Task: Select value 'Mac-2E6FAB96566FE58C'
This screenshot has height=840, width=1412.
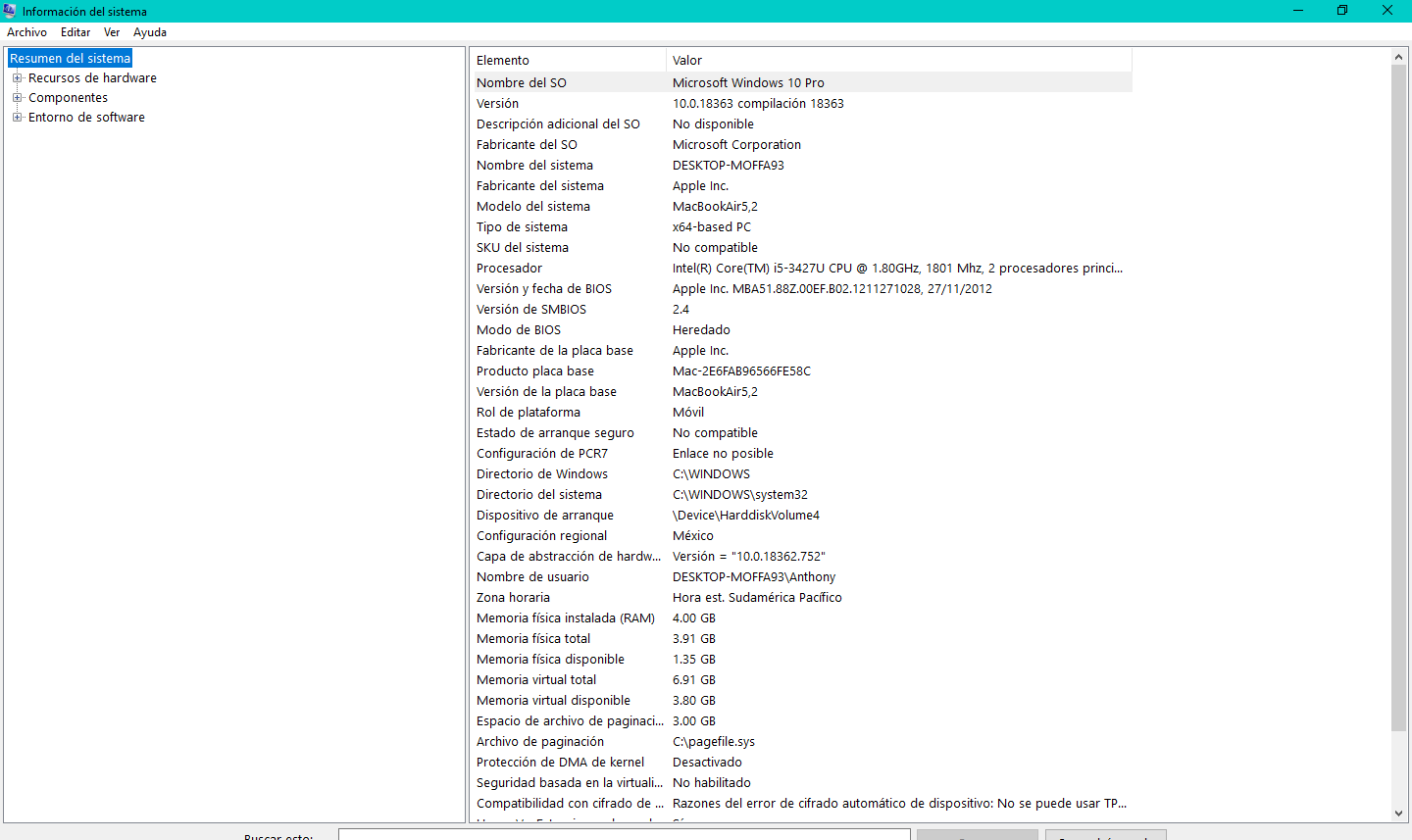Action: pyautogui.click(x=741, y=371)
